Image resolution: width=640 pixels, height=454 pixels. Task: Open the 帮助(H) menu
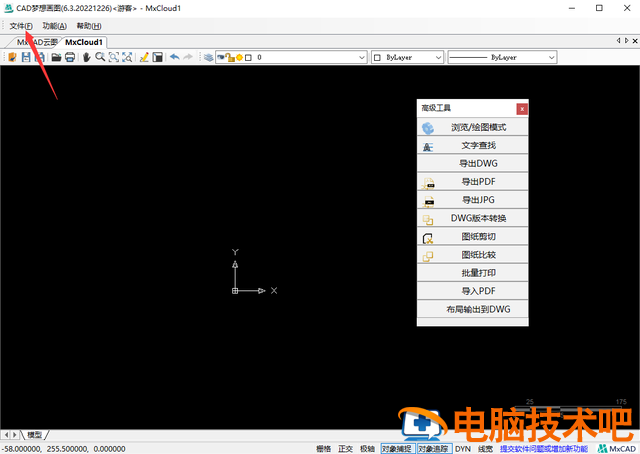point(89,26)
